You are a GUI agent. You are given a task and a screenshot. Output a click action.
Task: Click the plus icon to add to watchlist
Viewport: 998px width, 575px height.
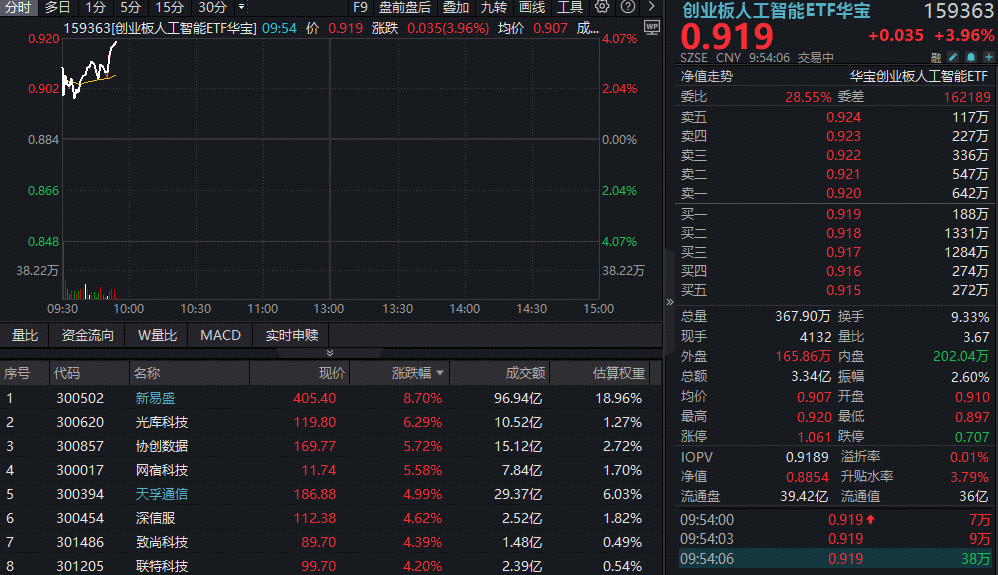(x=988, y=57)
